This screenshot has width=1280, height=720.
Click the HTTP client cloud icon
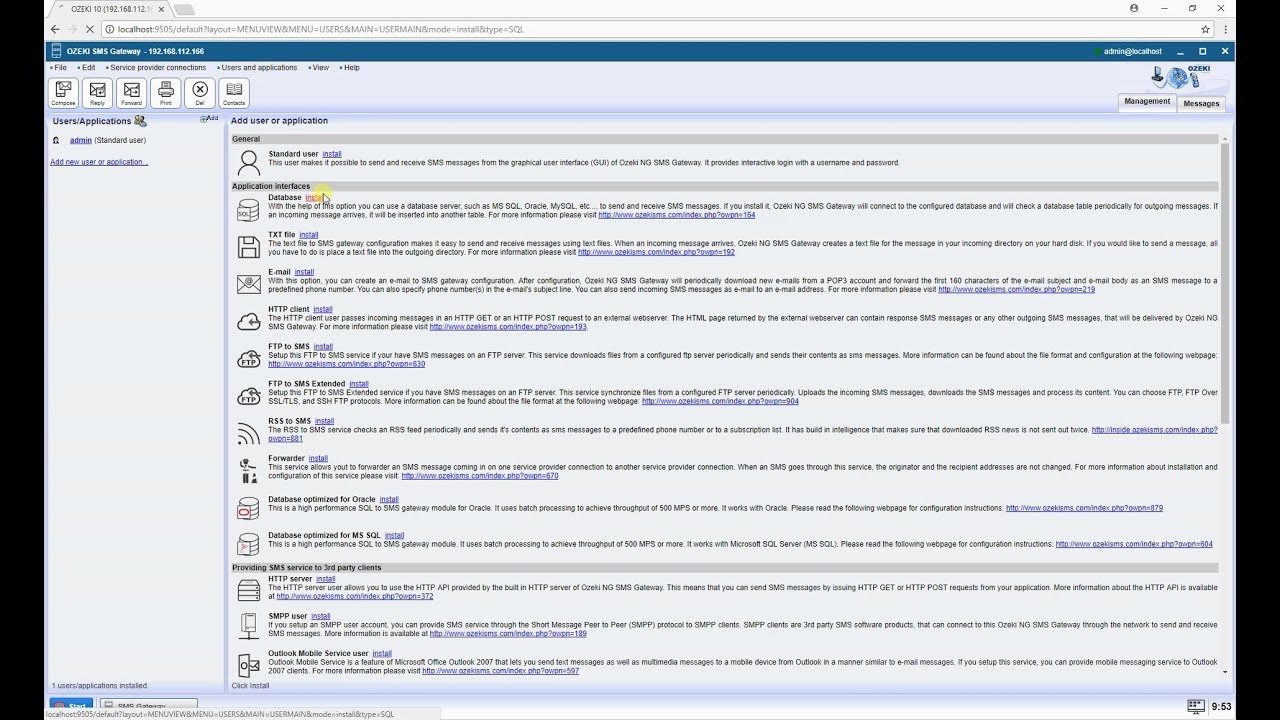point(248,321)
